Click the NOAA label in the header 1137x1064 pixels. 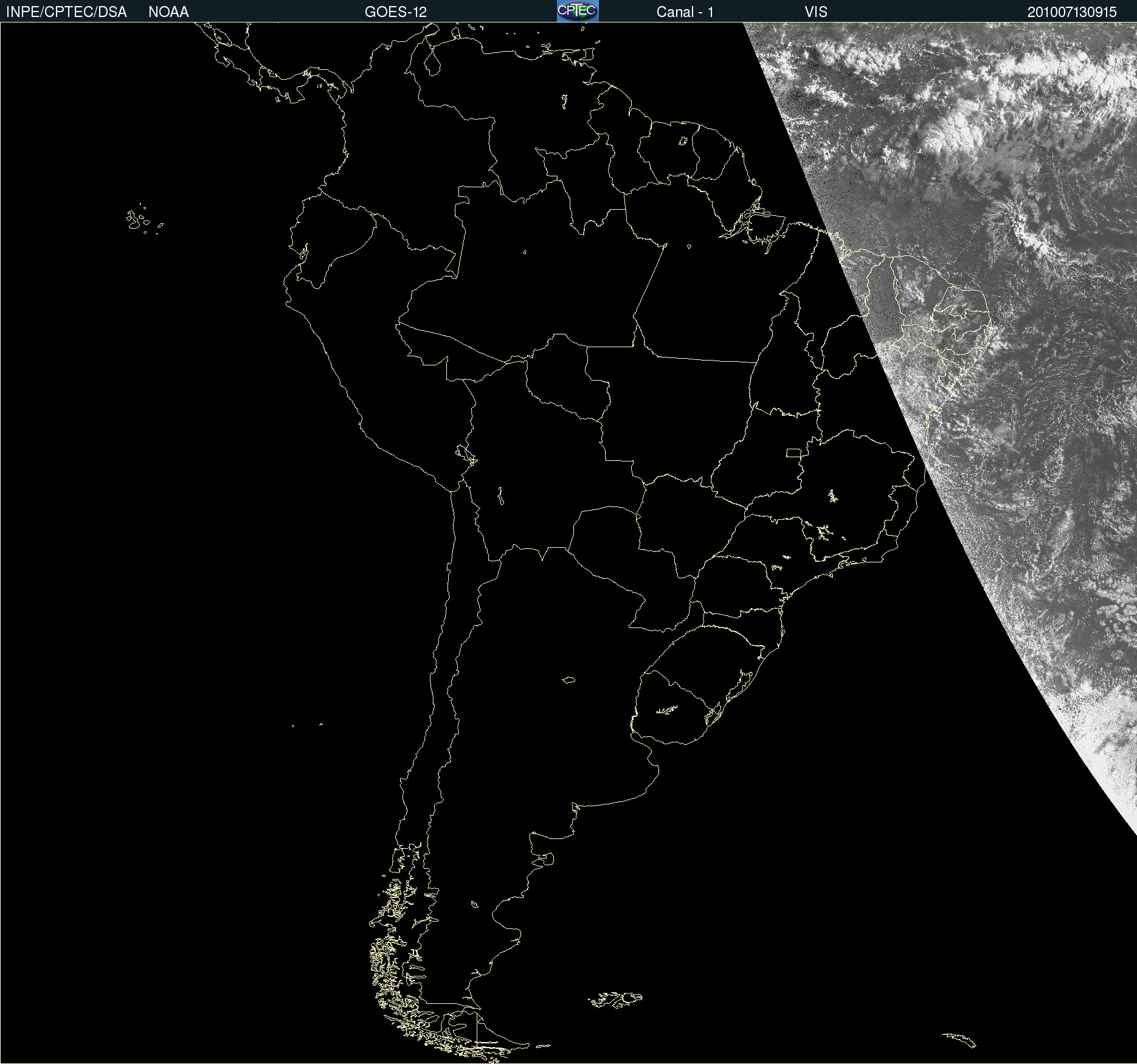tap(168, 12)
